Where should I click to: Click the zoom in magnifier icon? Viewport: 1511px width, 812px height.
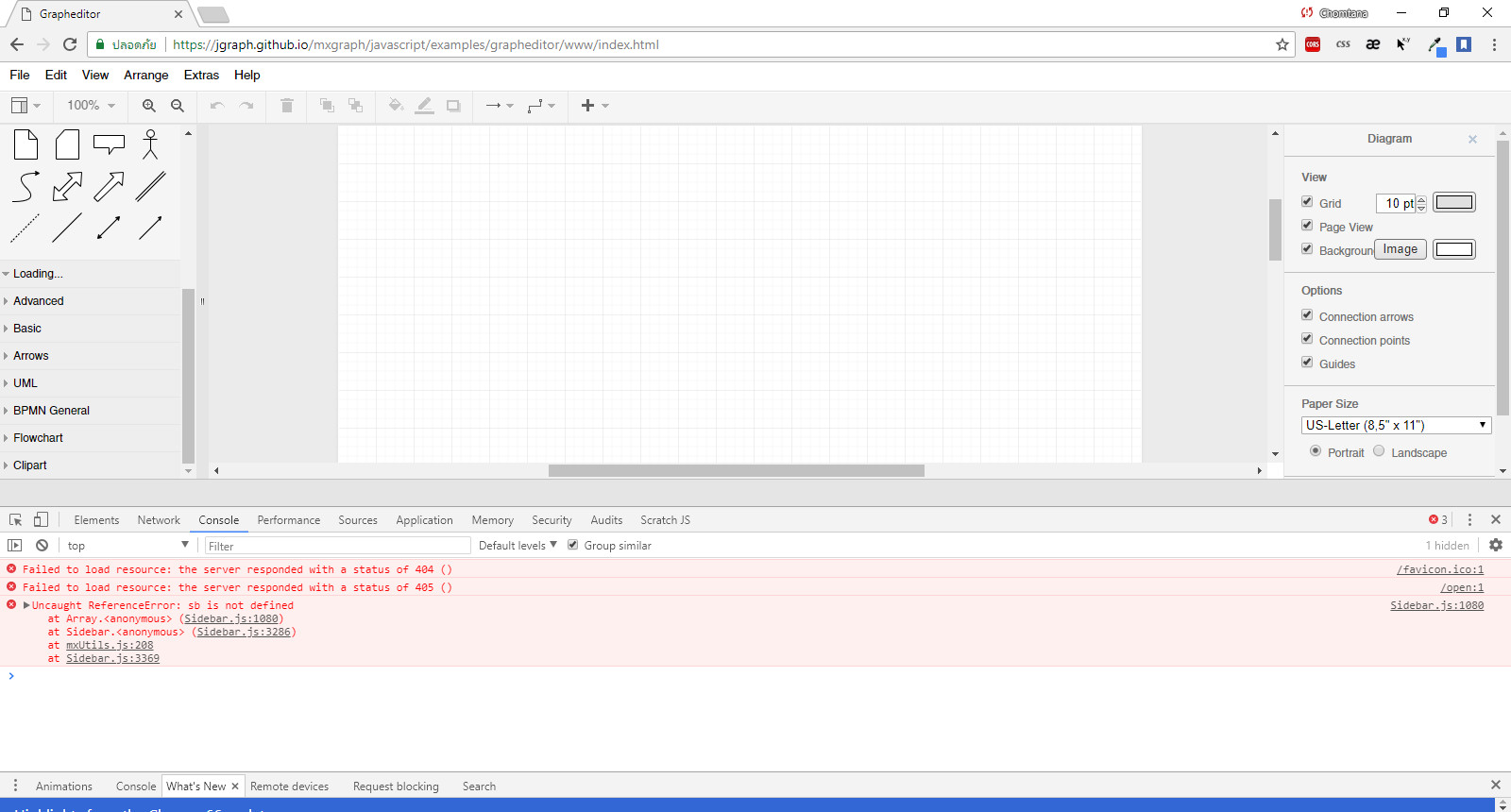(x=149, y=106)
